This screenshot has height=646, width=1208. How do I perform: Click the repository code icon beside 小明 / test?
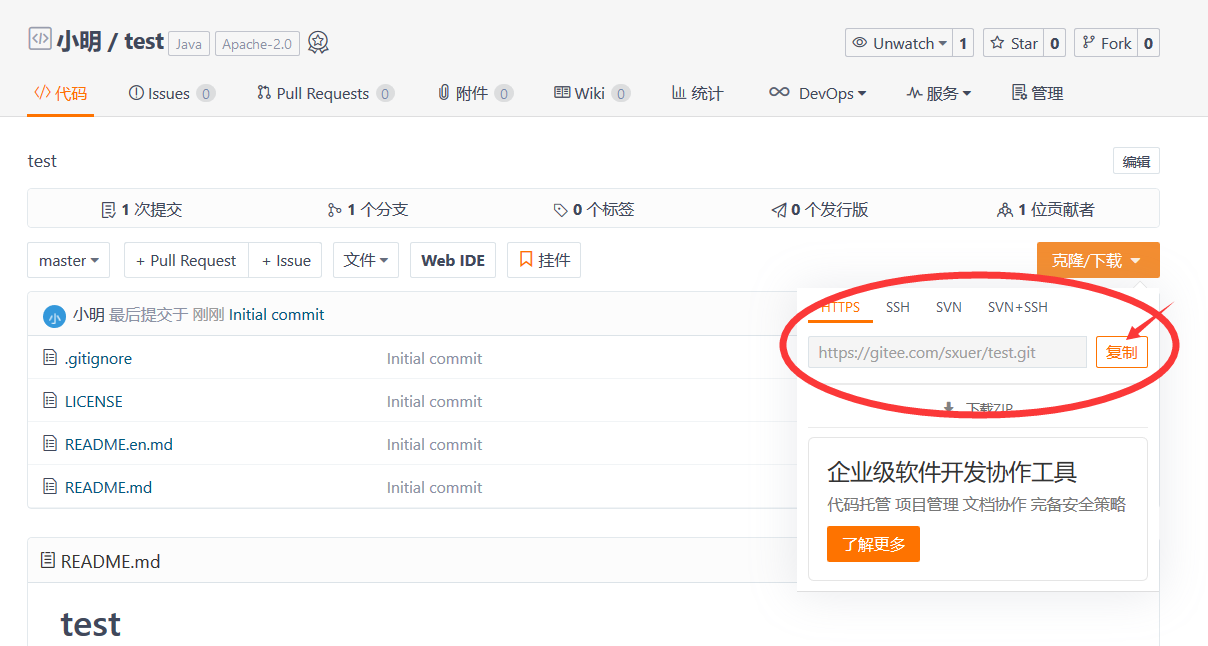coord(39,40)
